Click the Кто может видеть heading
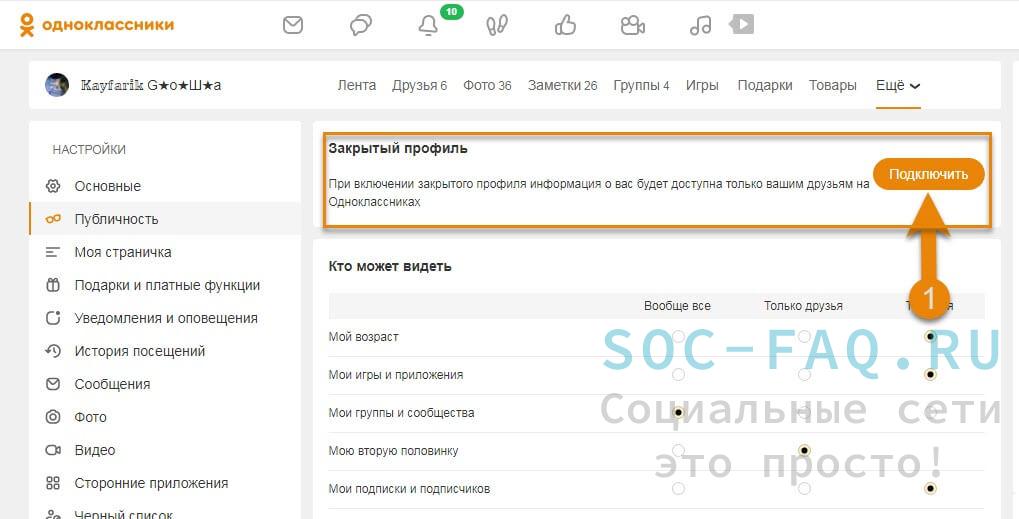 pos(390,266)
